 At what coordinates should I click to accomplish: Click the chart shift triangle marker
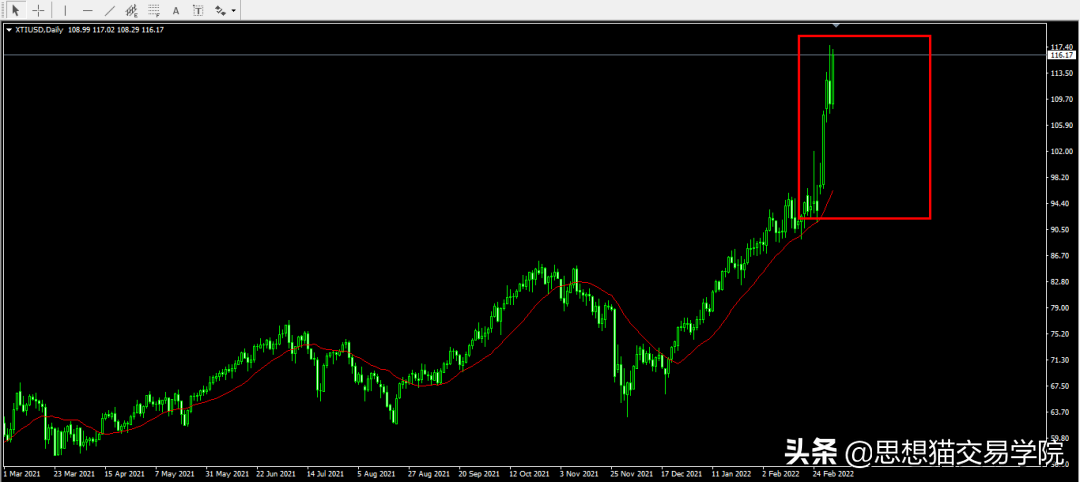point(836,25)
